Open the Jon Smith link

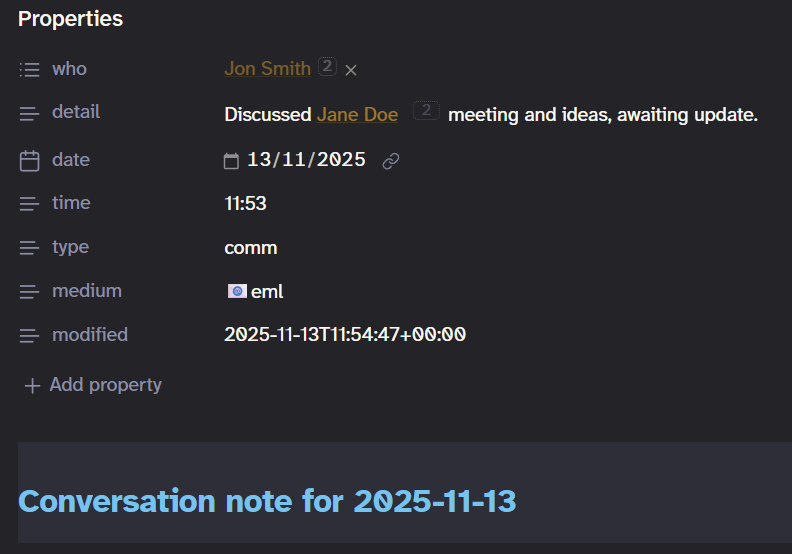click(267, 69)
